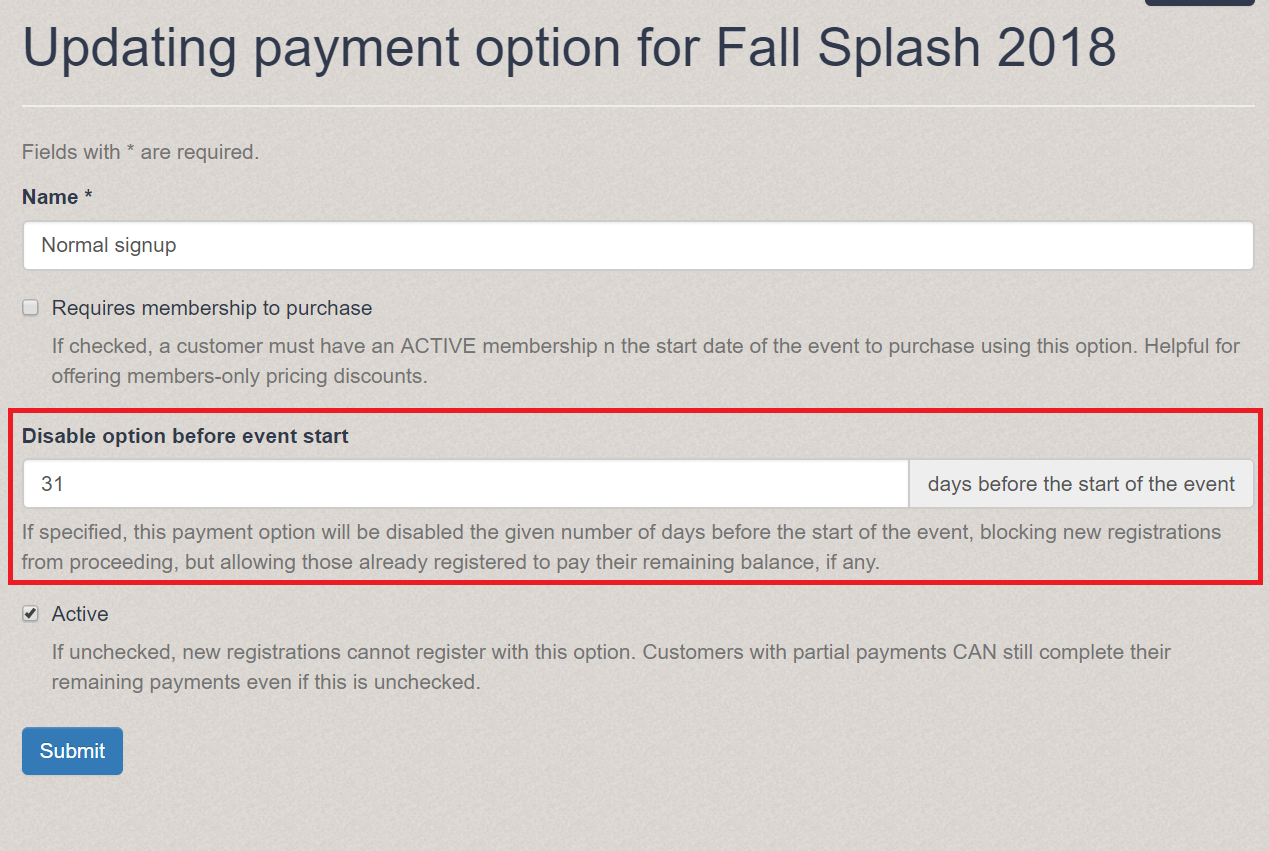
Task: Click the dark button at top right
Action: click(1199, 4)
